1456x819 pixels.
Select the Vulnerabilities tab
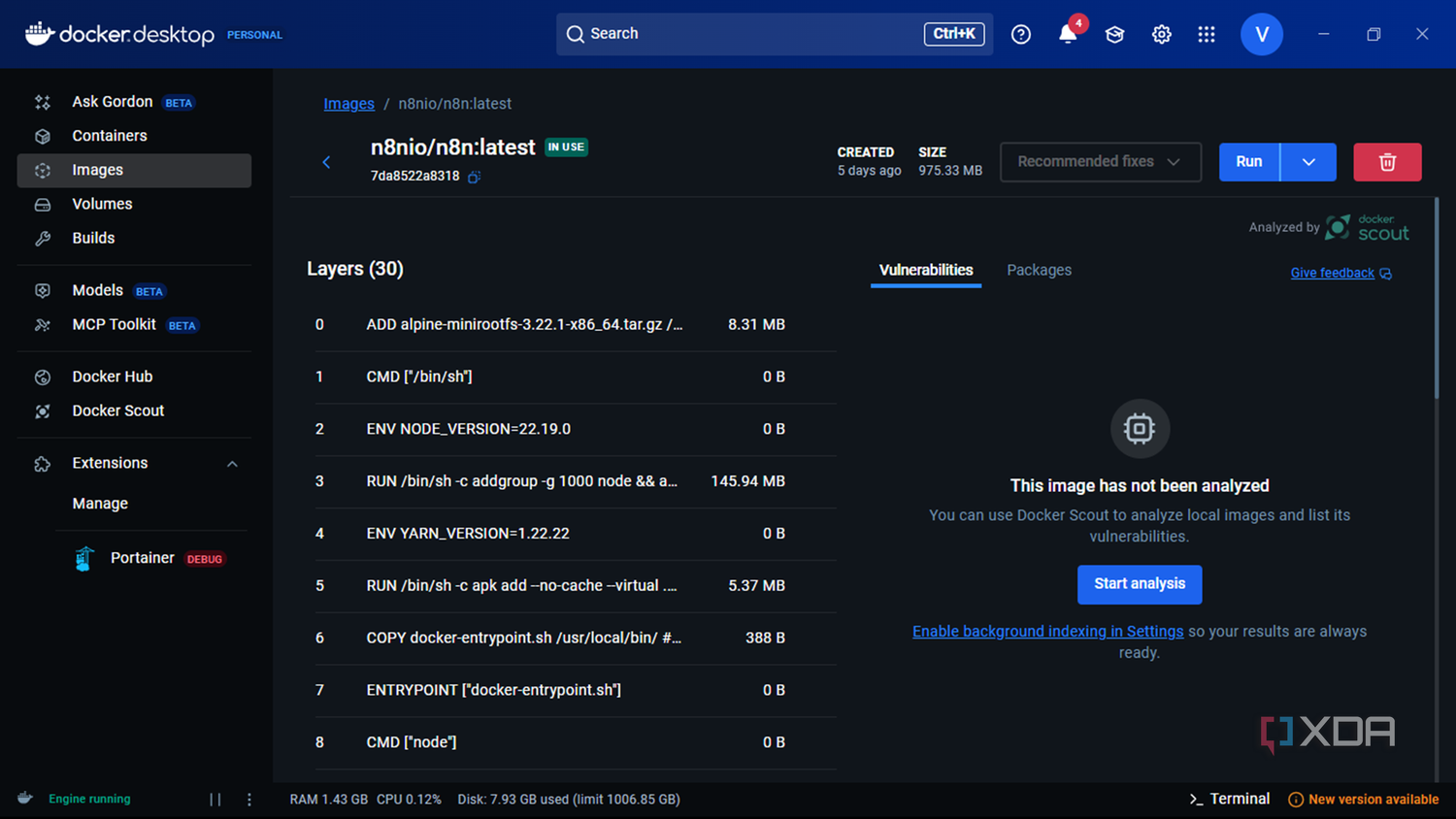pos(926,270)
